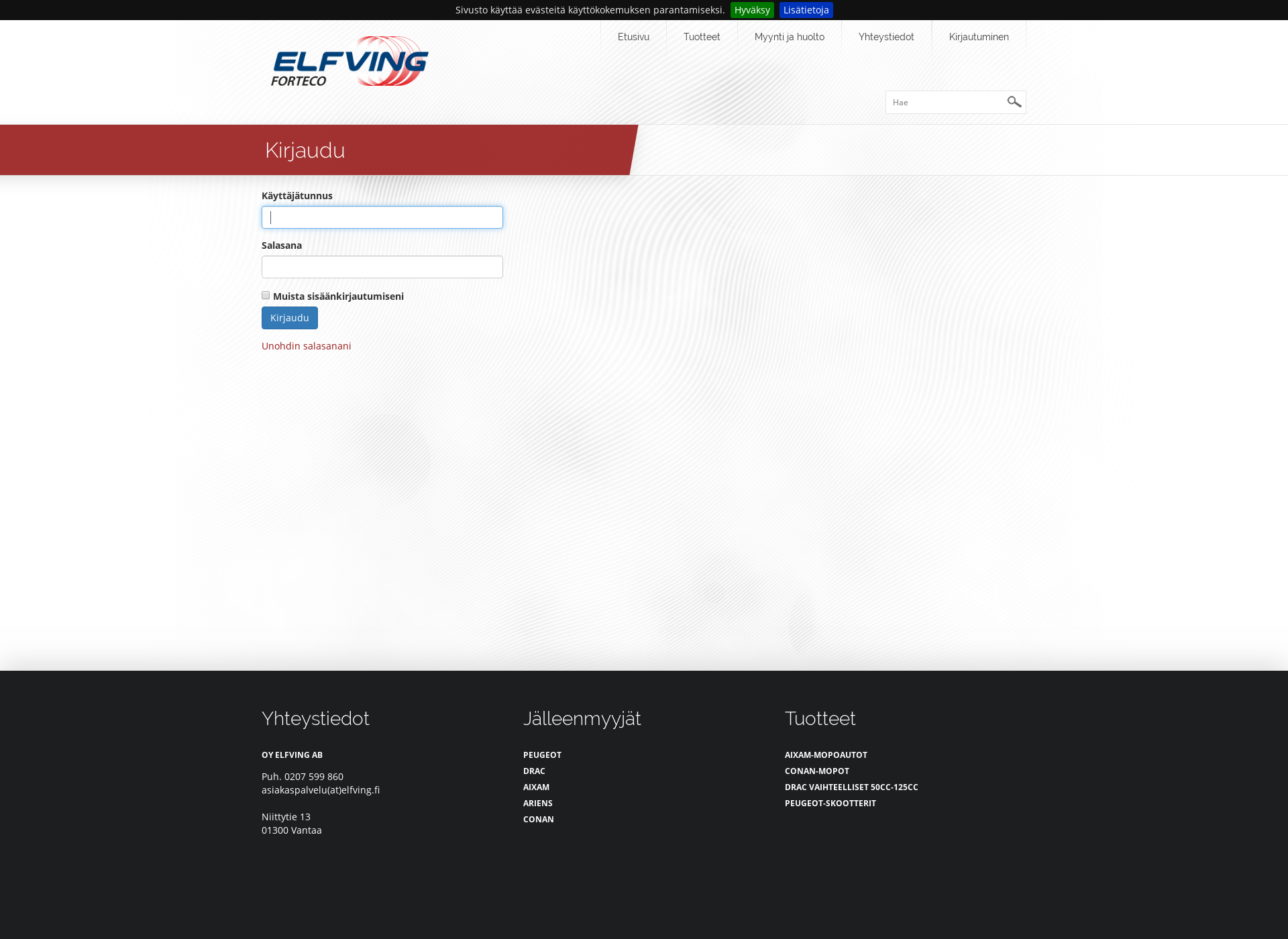Viewport: 1288px width, 939px height.
Task: Click Niittytie 13 address text
Action: (x=286, y=817)
